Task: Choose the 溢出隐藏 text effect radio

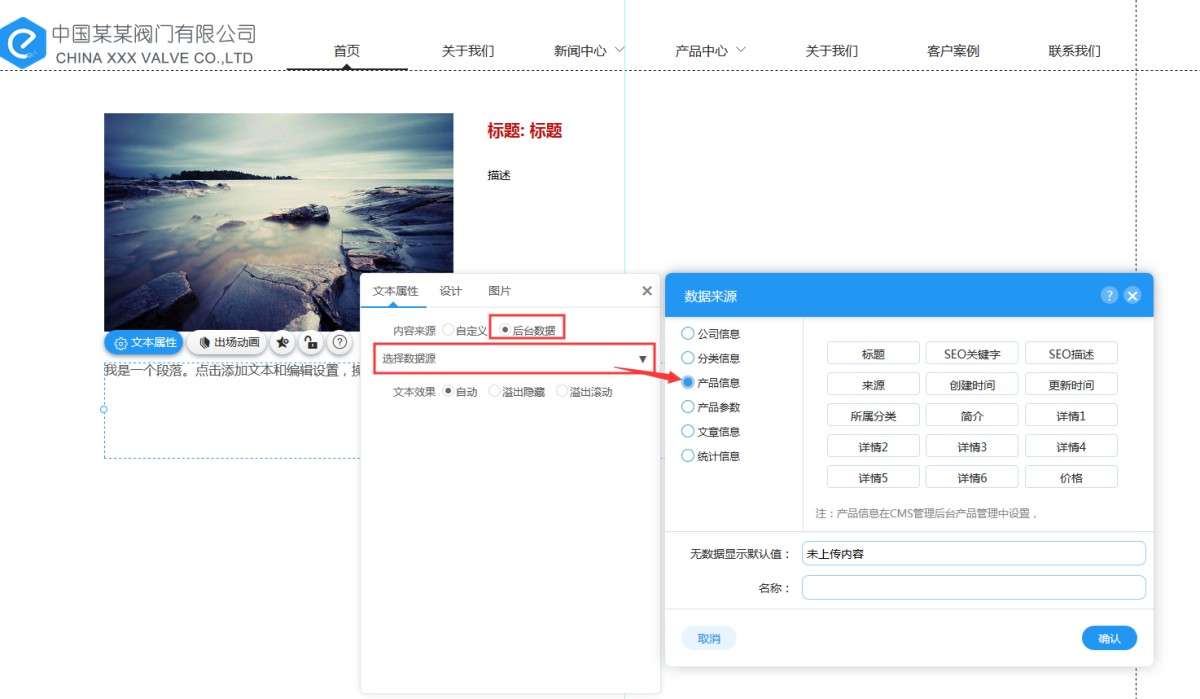Action: [494, 392]
